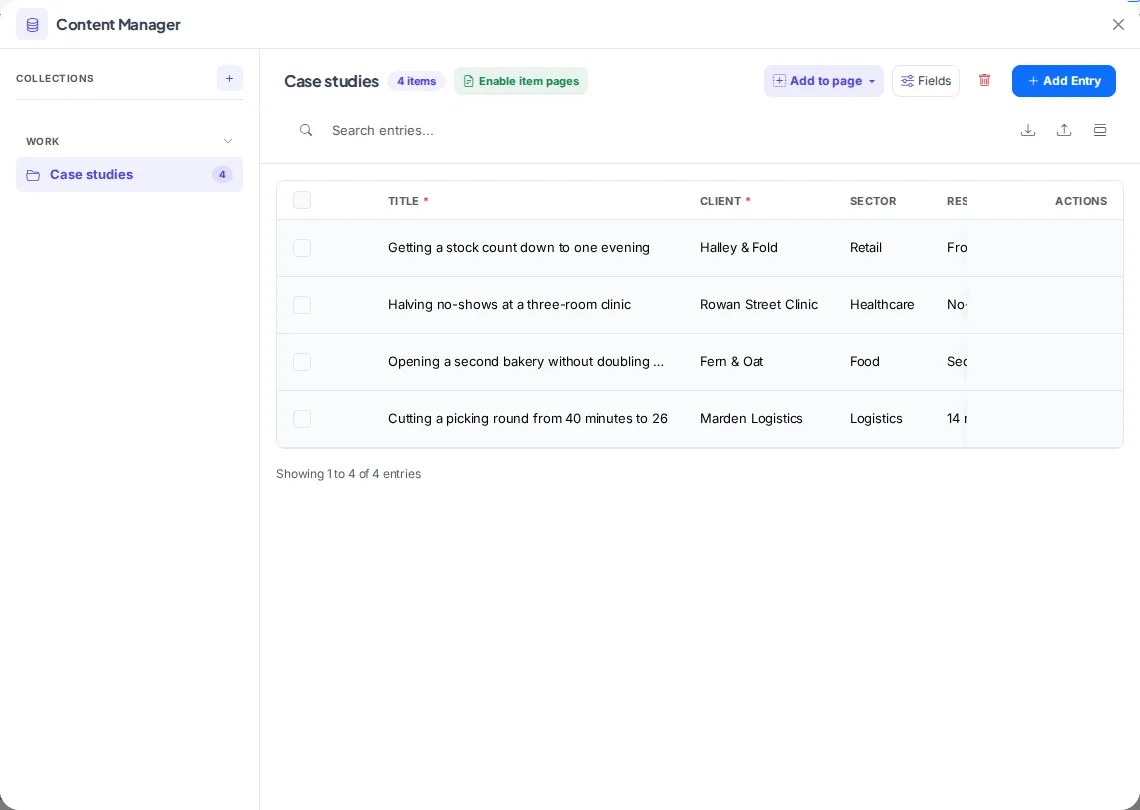Check the Cutting a picking round row
The width and height of the screenshot is (1140, 810).
302,419
